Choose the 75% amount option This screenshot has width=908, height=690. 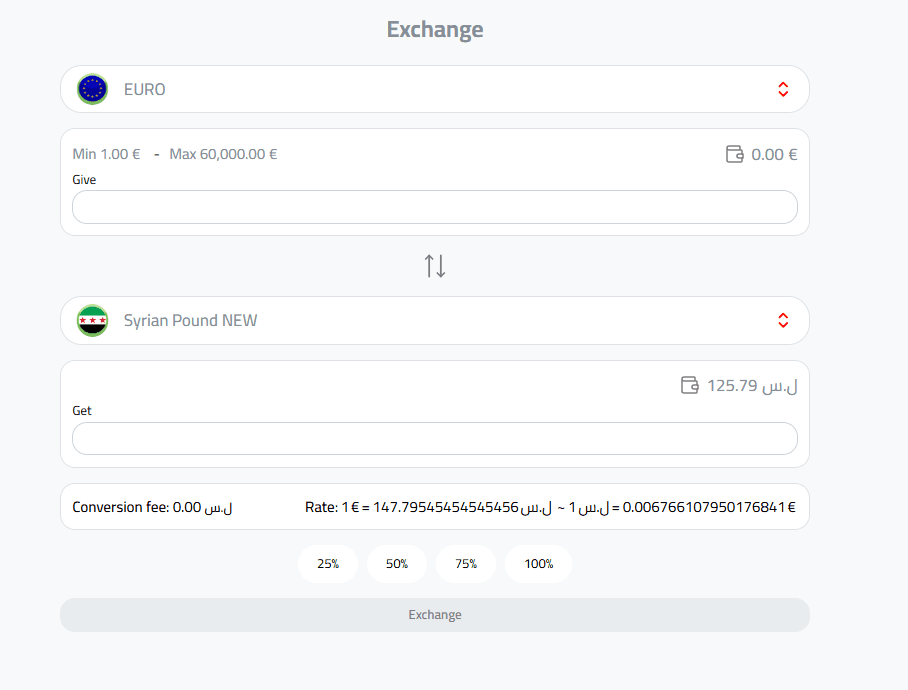pyautogui.click(x=466, y=564)
